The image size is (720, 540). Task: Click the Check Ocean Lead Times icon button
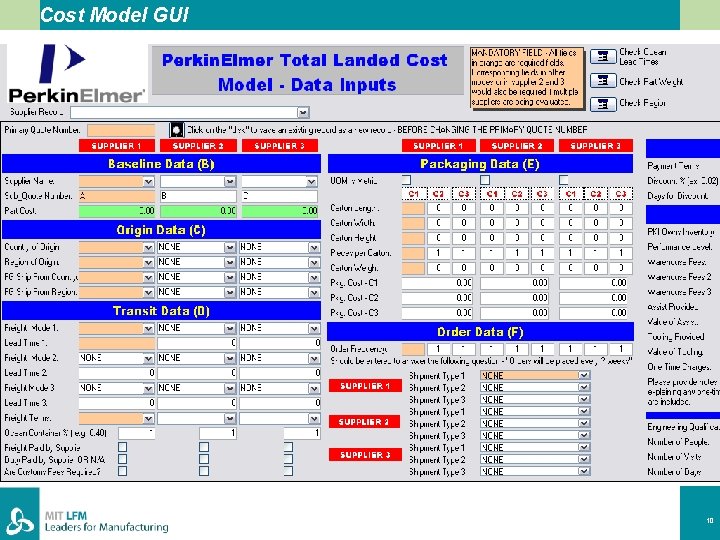[x=602, y=56]
